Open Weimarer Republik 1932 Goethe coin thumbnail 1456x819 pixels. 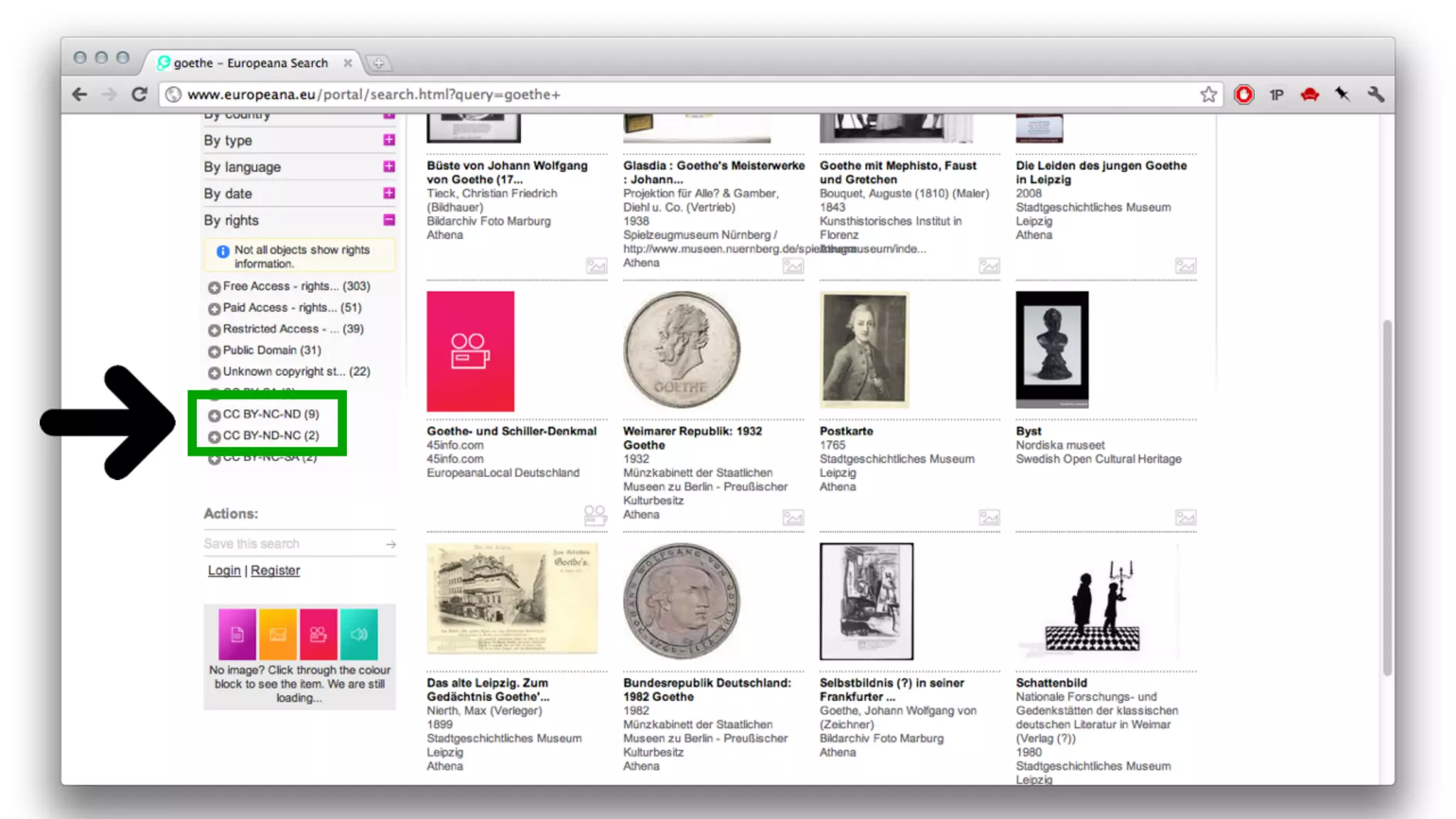pos(681,350)
